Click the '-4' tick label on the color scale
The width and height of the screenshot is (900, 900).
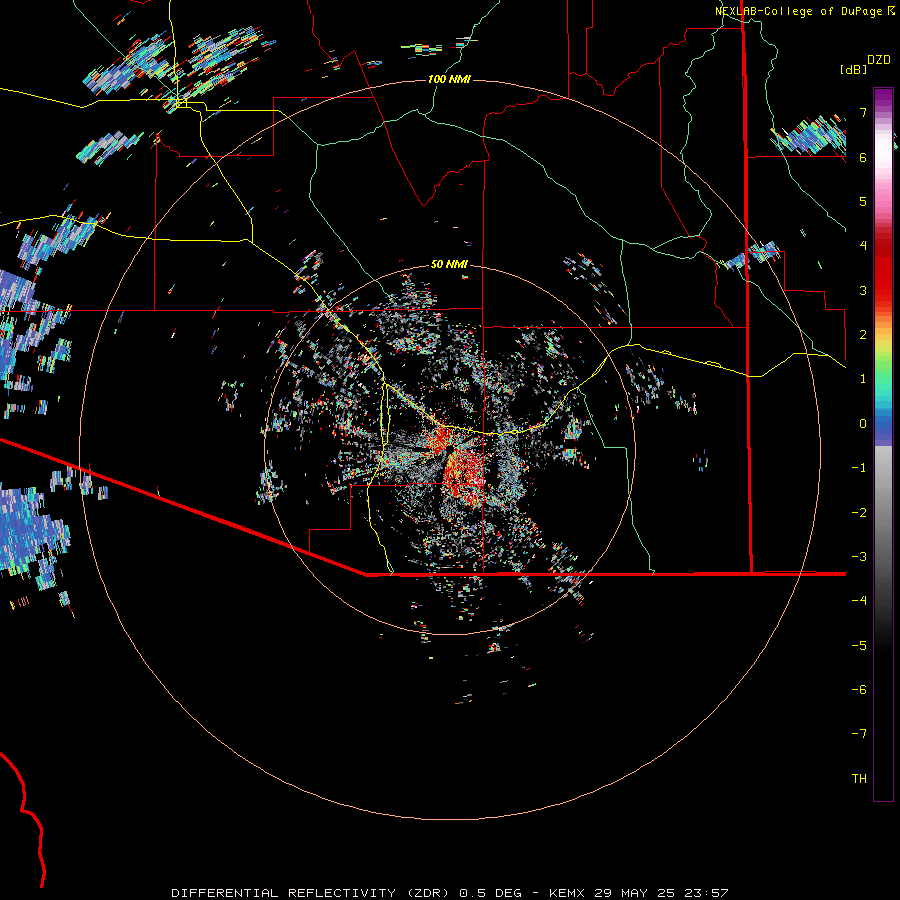pyautogui.click(x=859, y=601)
